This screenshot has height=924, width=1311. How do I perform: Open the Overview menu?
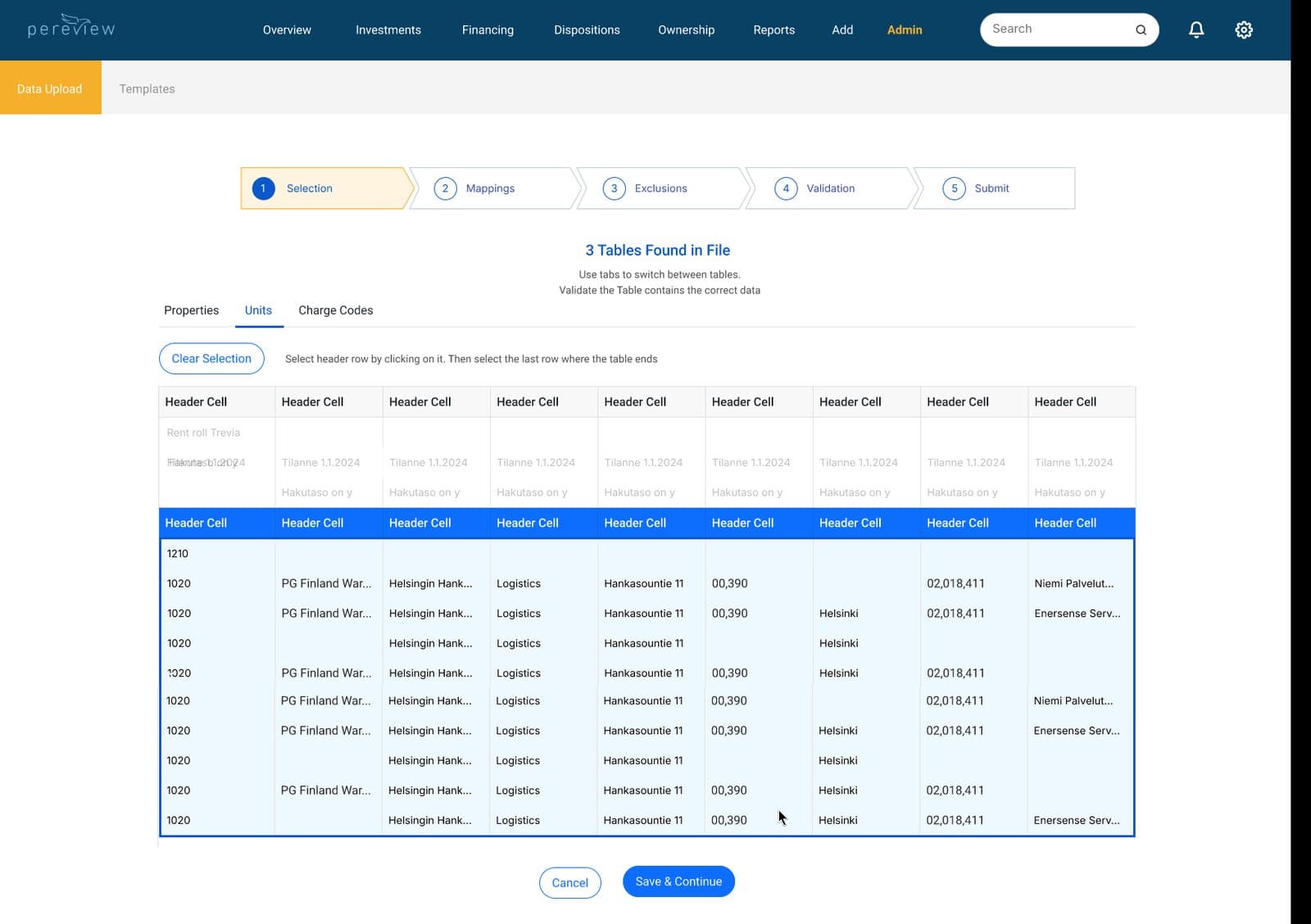point(287,29)
